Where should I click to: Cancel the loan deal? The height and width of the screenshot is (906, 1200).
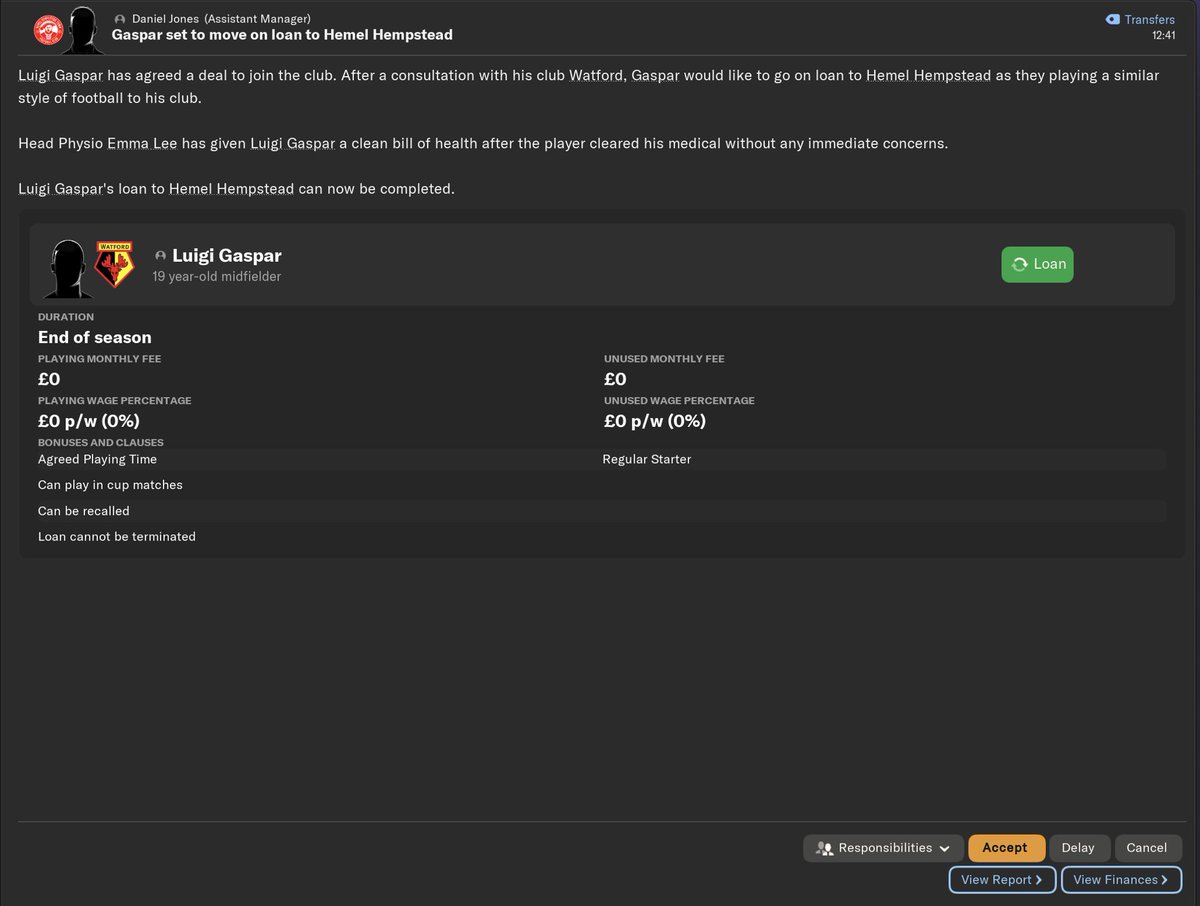(x=1147, y=848)
